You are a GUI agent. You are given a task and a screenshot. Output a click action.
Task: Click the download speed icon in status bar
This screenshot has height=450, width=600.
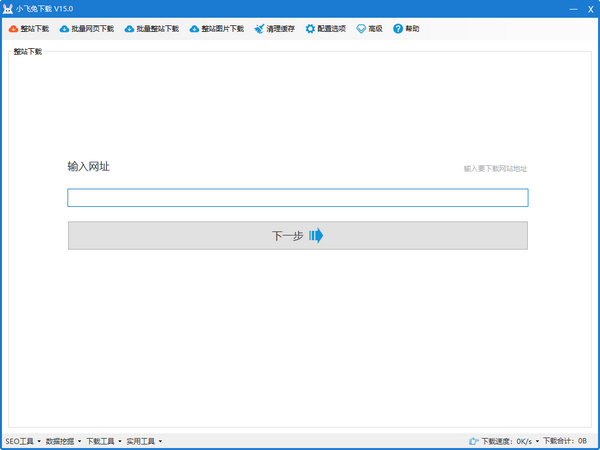point(473,441)
